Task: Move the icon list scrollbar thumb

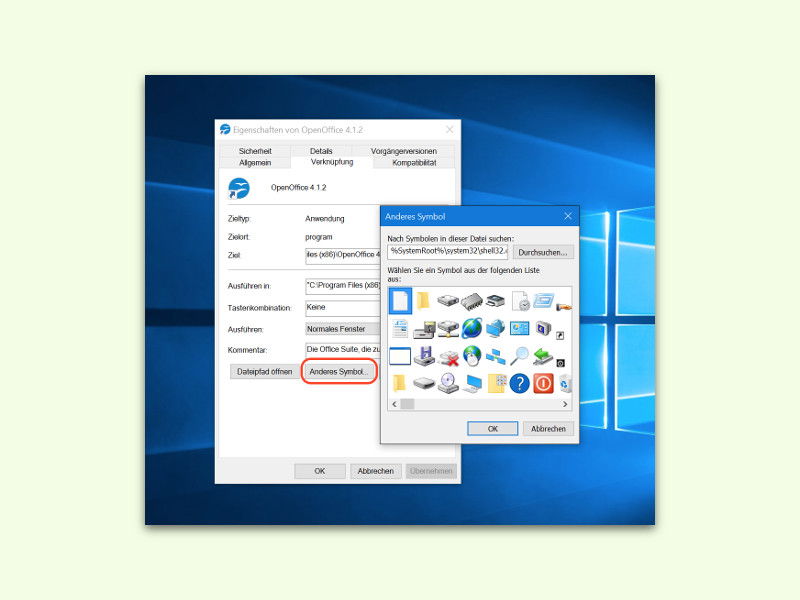Action: [x=408, y=404]
